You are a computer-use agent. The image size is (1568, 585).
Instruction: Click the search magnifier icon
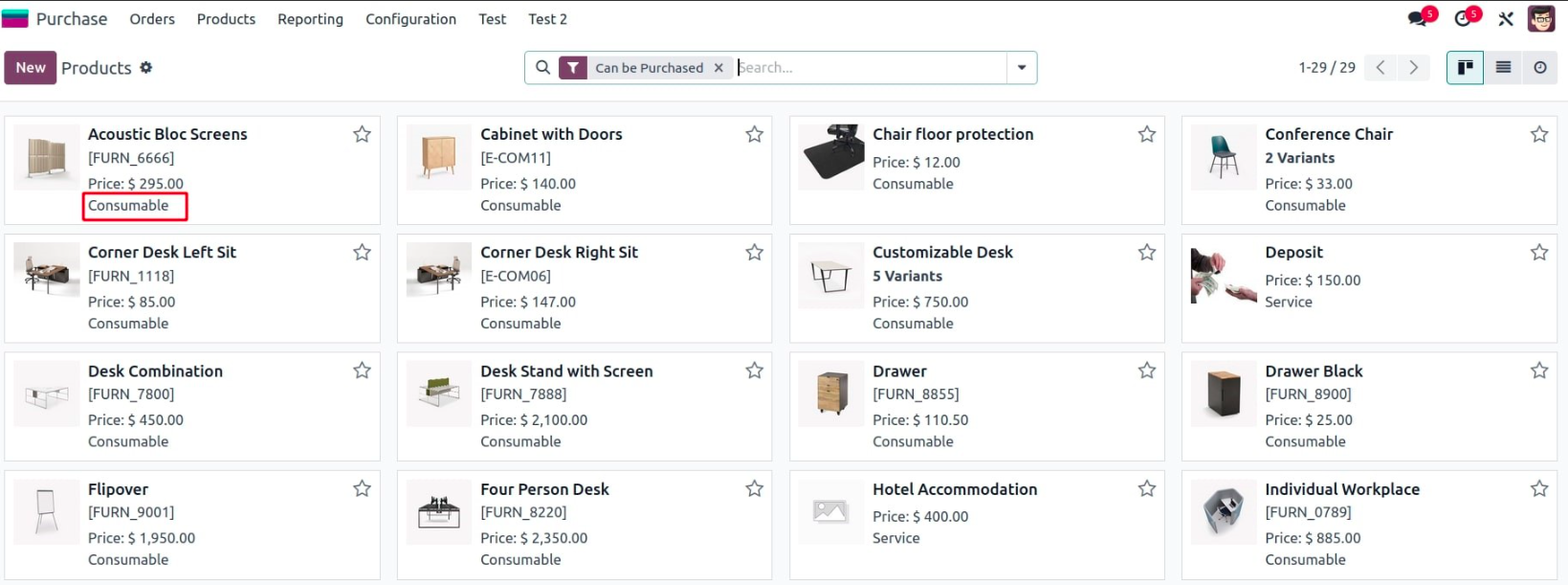click(542, 68)
